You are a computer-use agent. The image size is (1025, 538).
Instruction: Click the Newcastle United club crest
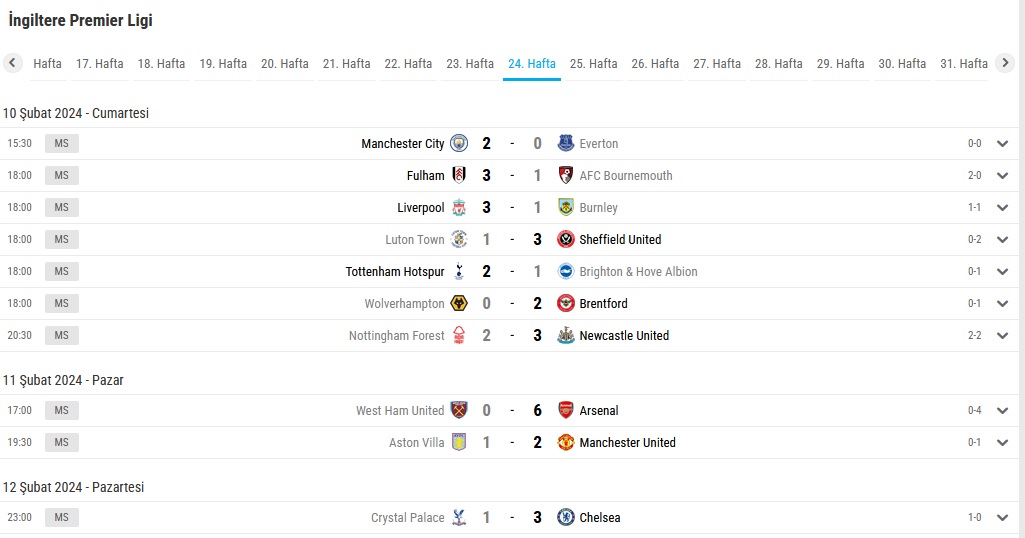pos(565,335)
